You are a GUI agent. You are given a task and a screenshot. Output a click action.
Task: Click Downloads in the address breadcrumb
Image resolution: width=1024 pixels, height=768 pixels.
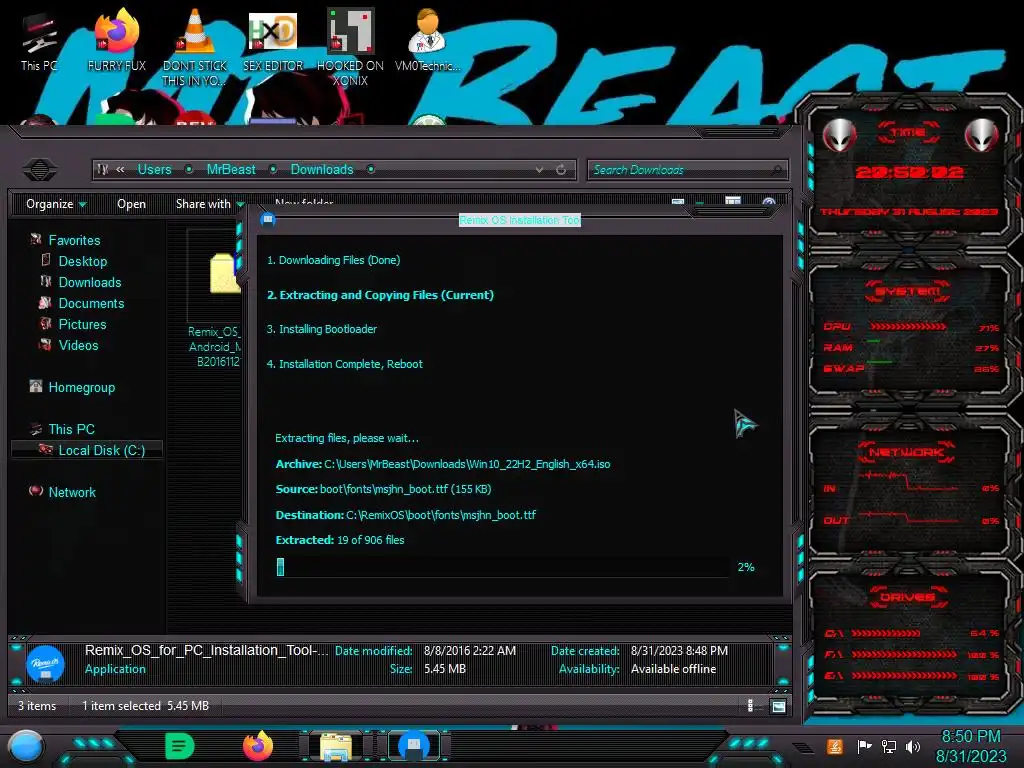coord(322,170)
